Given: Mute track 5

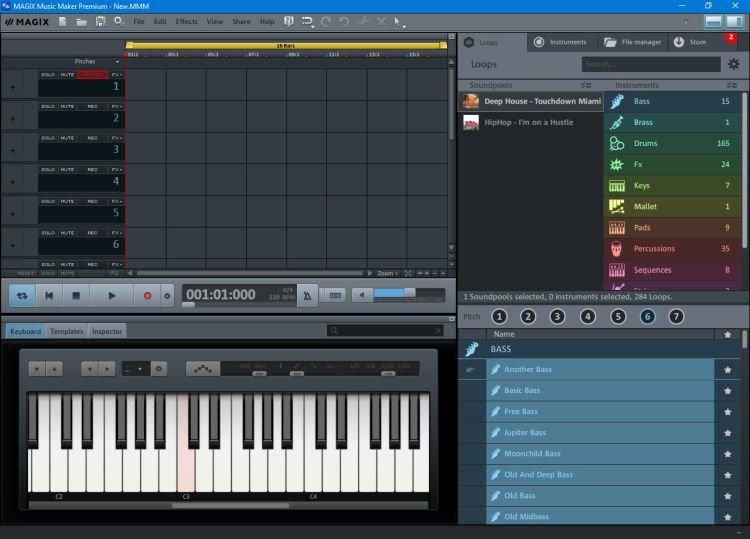Looking at the screenshot, I should tap(67, 201).
